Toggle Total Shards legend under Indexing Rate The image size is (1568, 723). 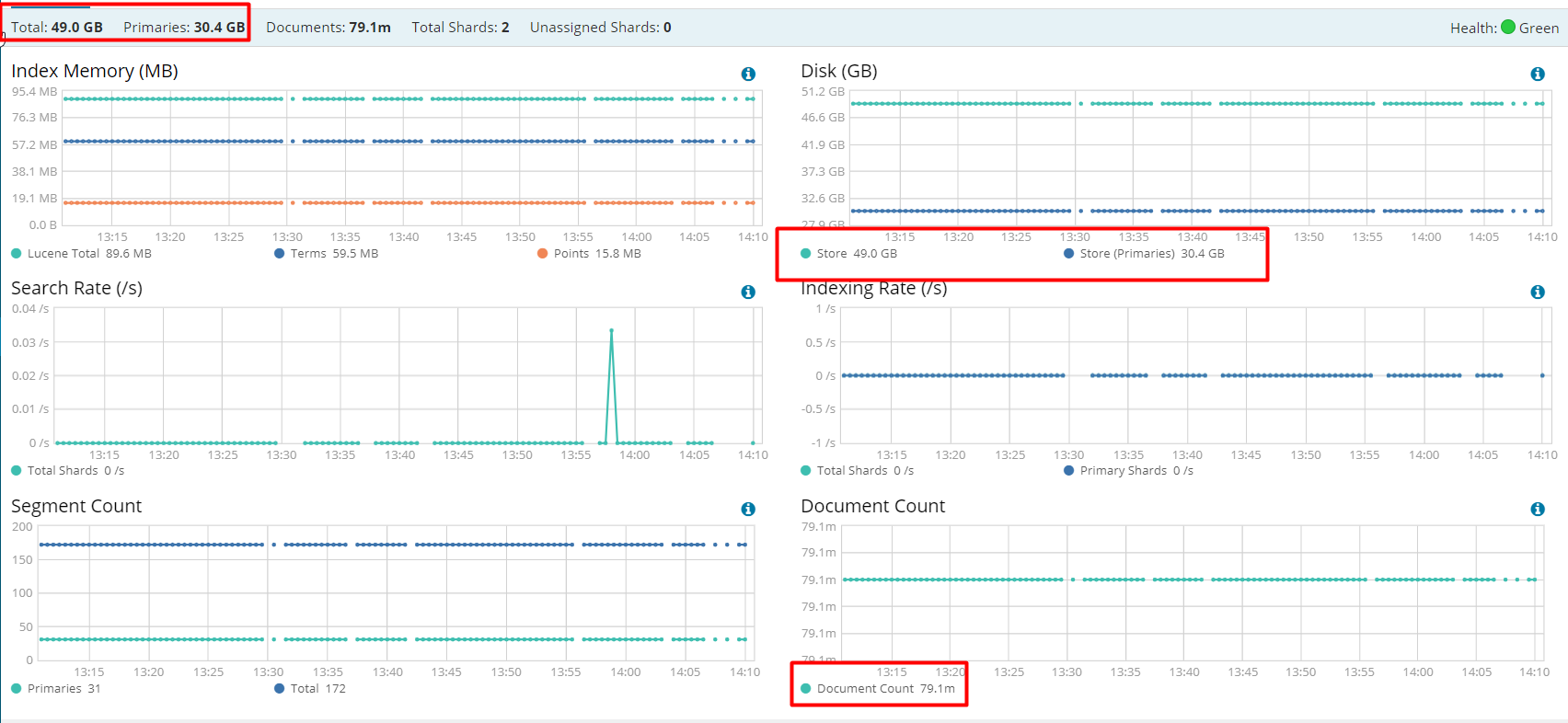tap(857, 470)
